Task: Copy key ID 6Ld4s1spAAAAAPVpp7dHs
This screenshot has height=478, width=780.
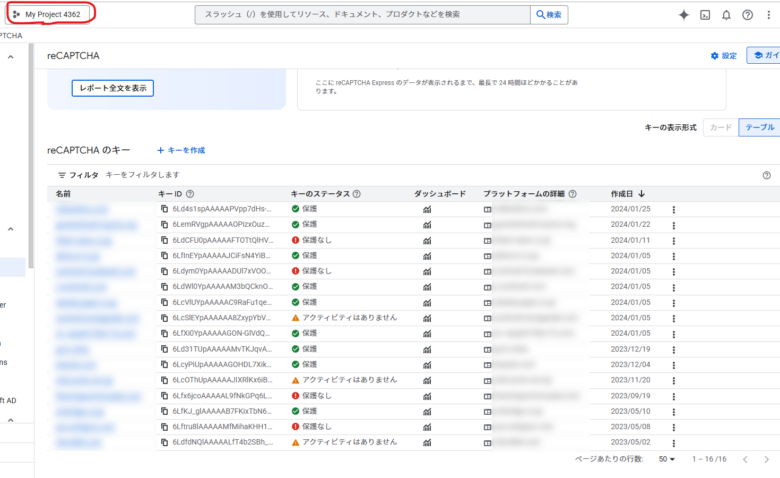Action: [164, 209]
